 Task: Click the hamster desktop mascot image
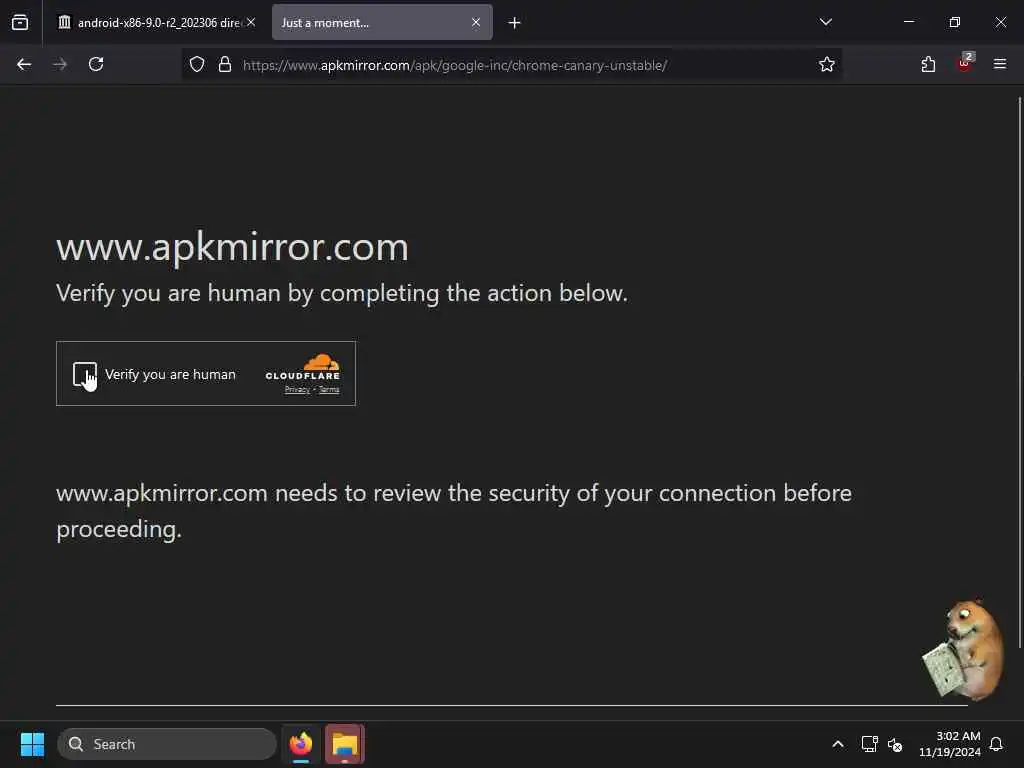point(963,648)
